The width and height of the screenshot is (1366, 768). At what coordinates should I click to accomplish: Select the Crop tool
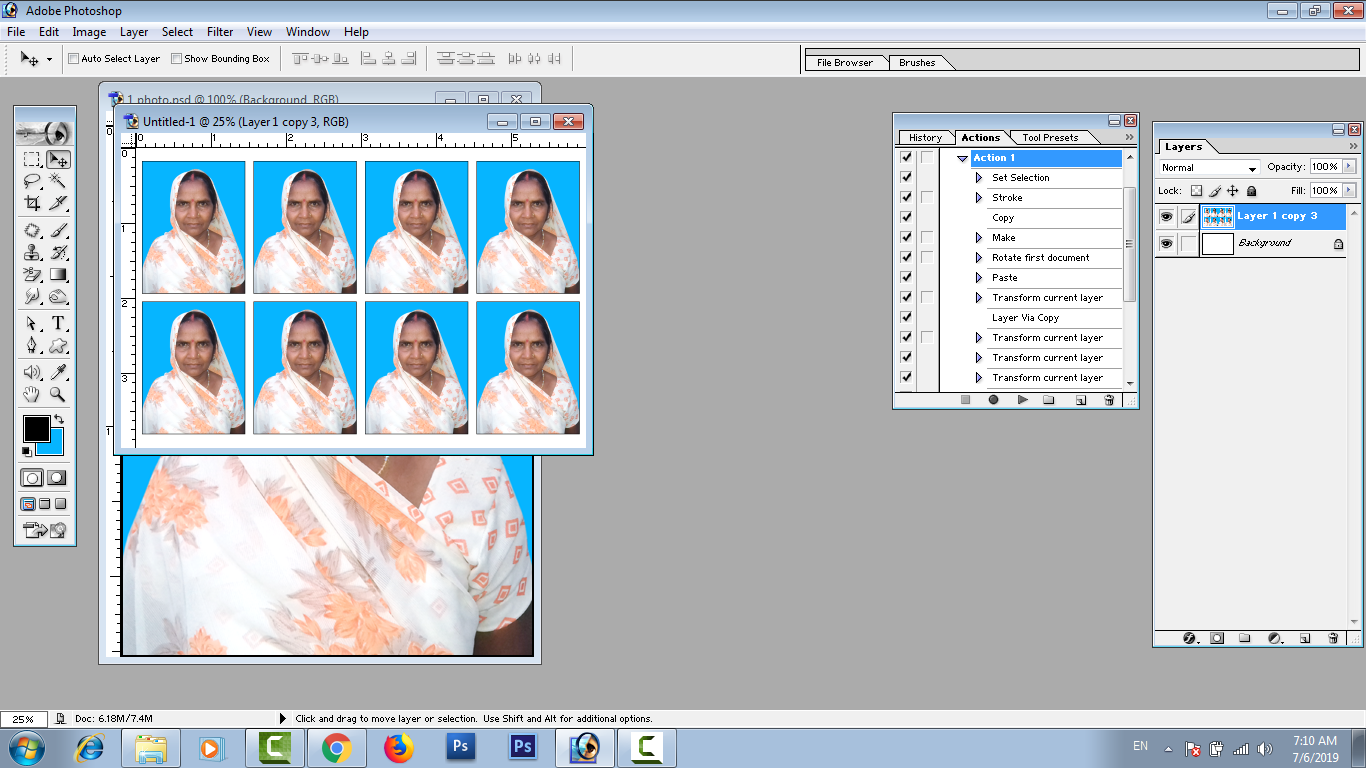(32, 203)
